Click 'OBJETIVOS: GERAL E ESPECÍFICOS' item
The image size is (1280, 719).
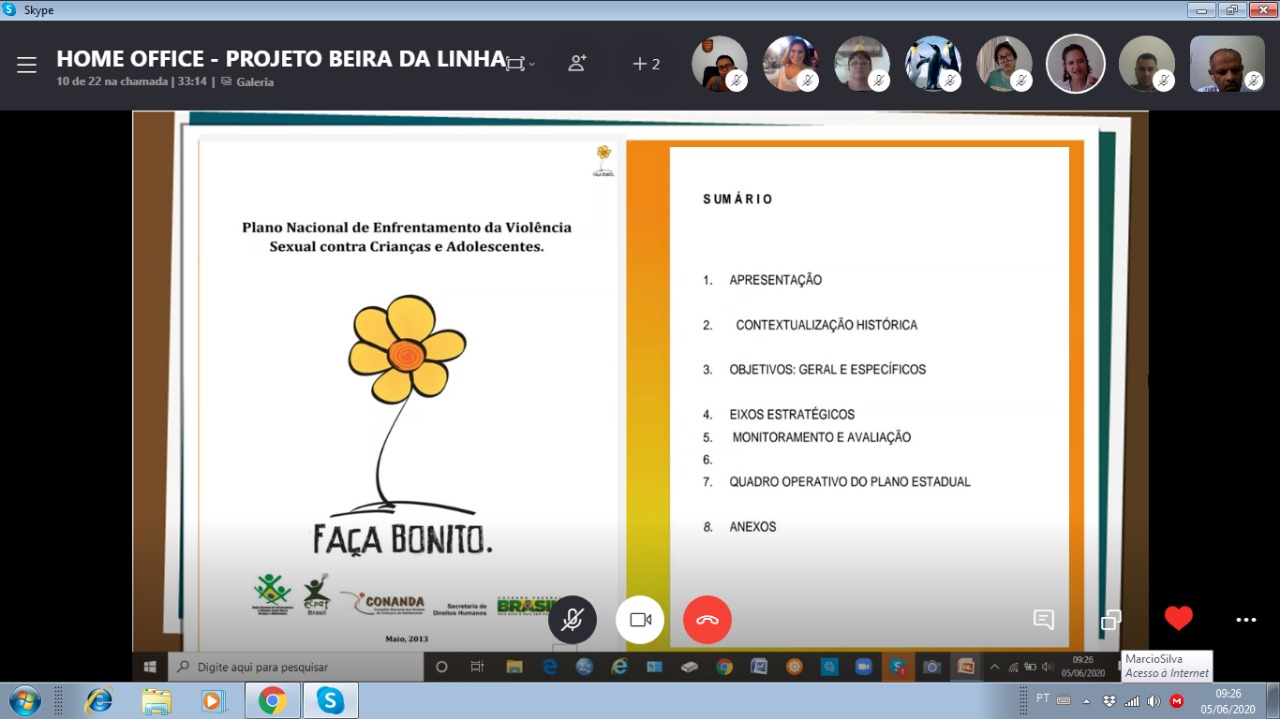828,369
